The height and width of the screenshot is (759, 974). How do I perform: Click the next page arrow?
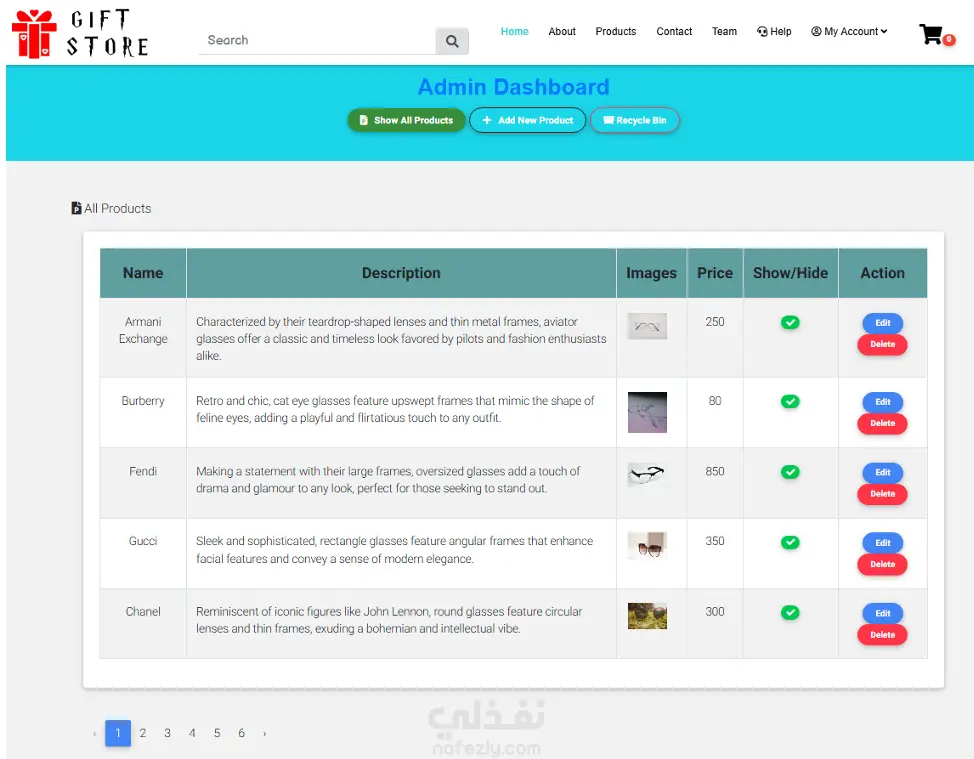265,734
